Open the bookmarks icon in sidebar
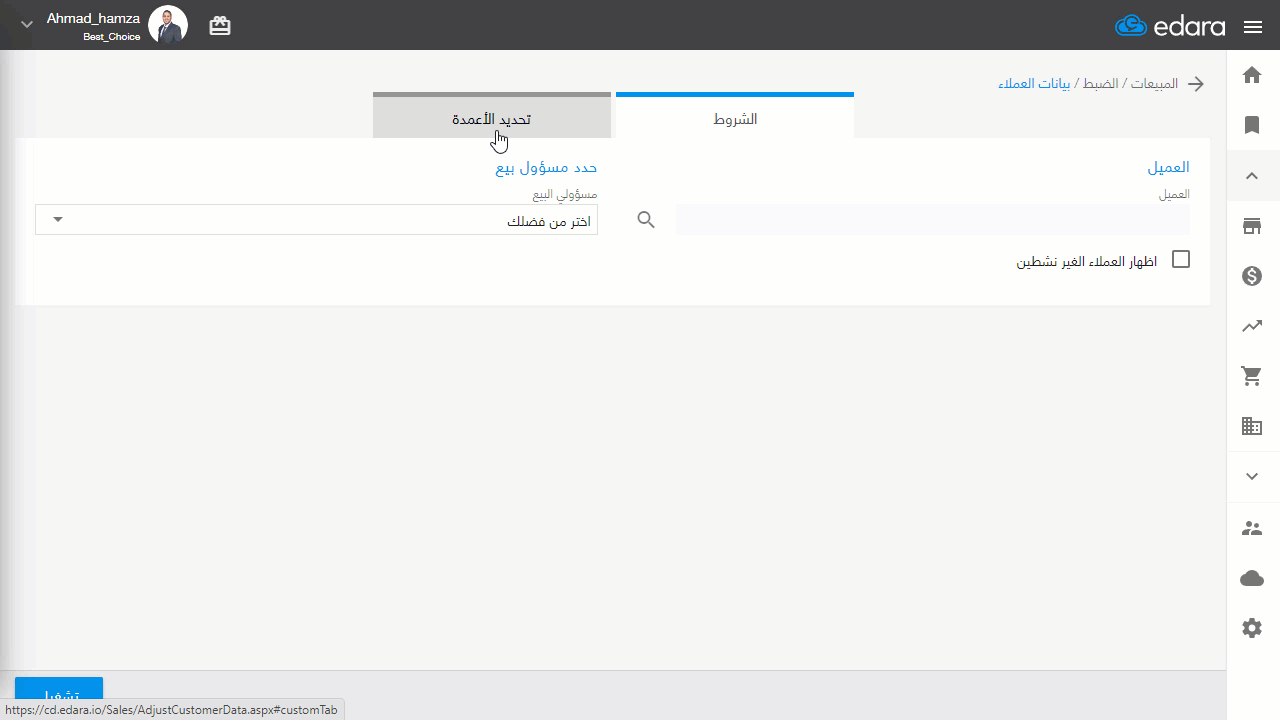The height and width of the screenshot is (720, 1280). point(1252,125)
